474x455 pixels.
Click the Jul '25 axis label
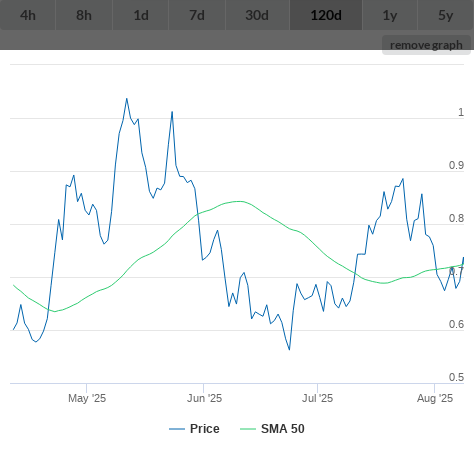point(317,398)
